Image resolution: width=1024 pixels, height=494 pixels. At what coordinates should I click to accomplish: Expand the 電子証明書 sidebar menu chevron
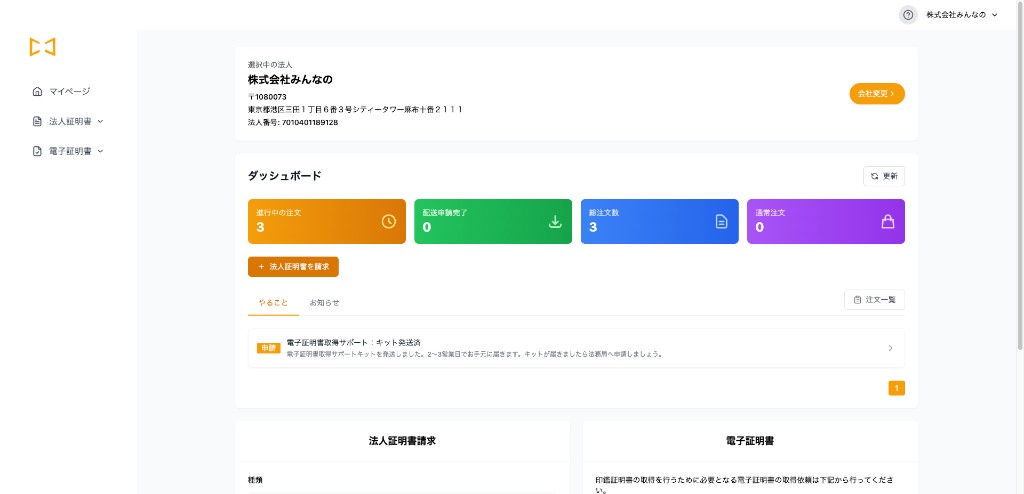(101, 151)
